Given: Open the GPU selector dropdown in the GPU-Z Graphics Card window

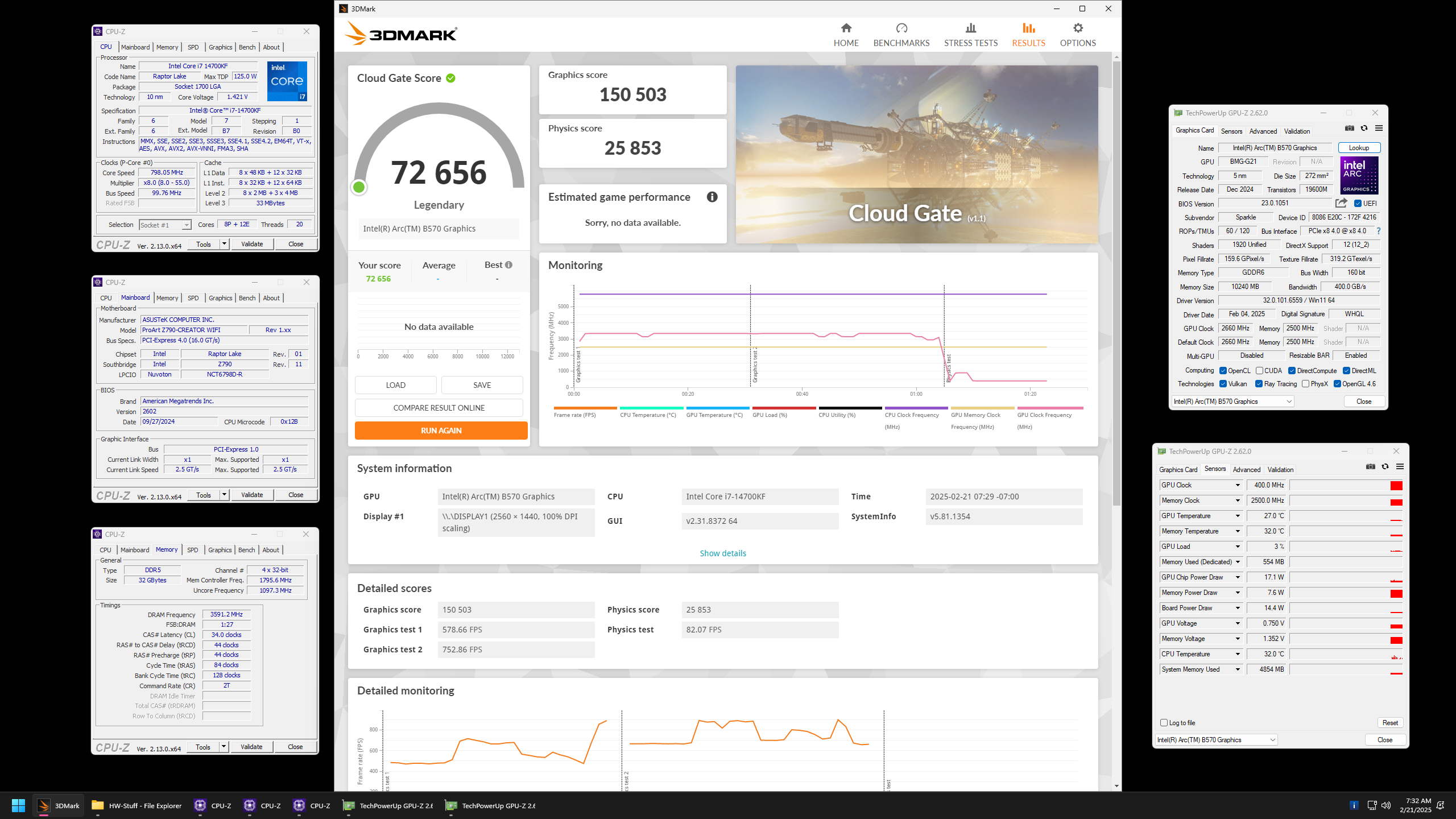Looking at the screenshot, I should pos(1233,402).
